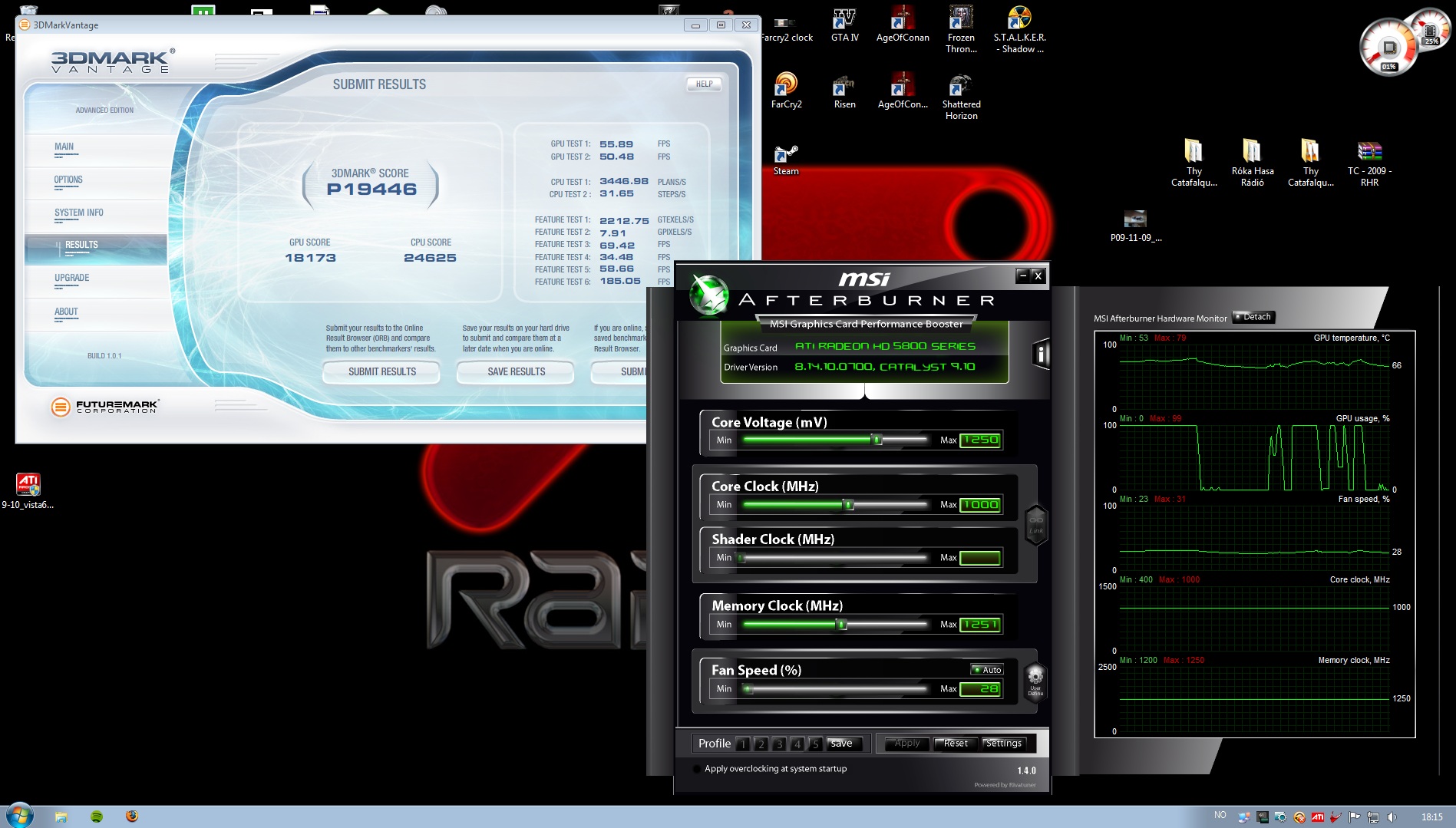Click the Reset button in Afterburner
This screenshot has height=828, width=1456.
pos(956,744)
